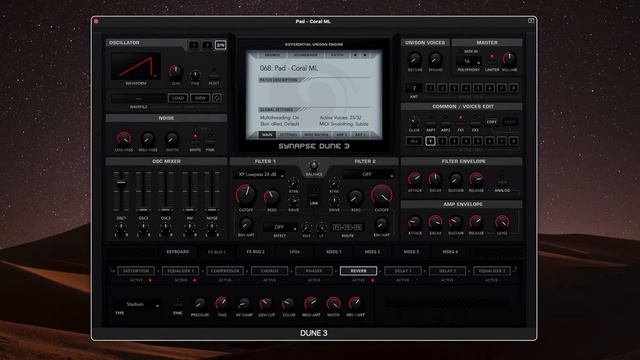Adjust the Filter Envelope Decay knob

(x=435, y=179)
